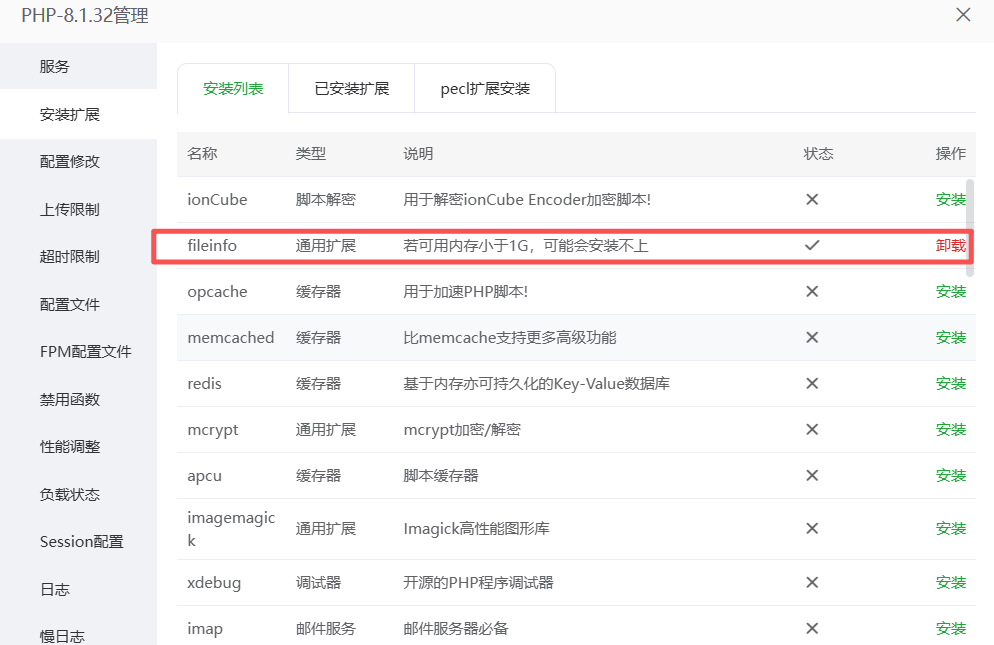Click the memcached X status icon
Image resolution: width=994 pixels, height=645 pixels.
[x=812, y=337]
